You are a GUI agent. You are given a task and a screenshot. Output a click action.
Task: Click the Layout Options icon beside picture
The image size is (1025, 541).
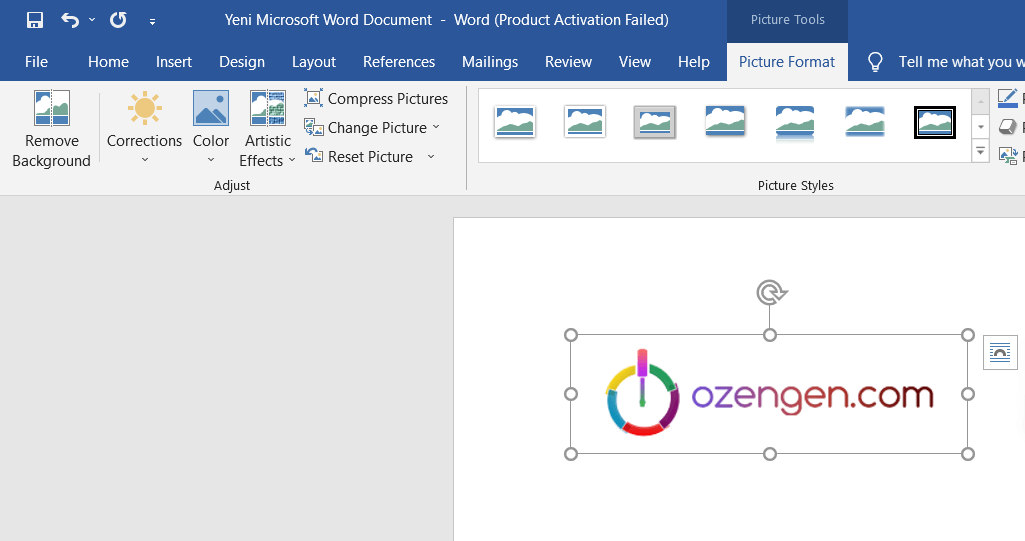tap(1000, 352)
